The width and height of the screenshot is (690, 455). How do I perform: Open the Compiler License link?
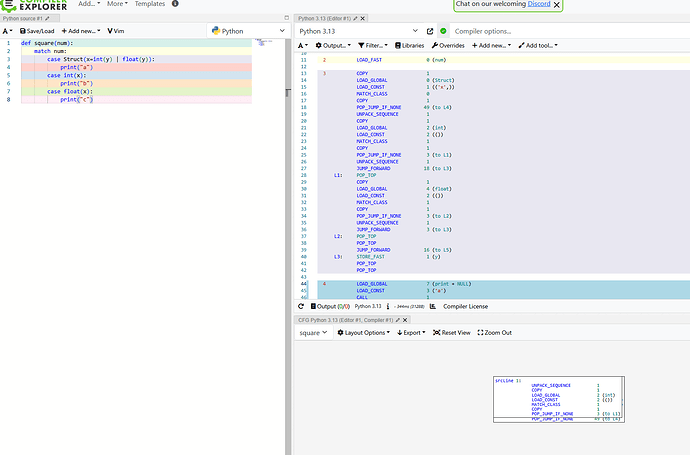click(465, 306)
